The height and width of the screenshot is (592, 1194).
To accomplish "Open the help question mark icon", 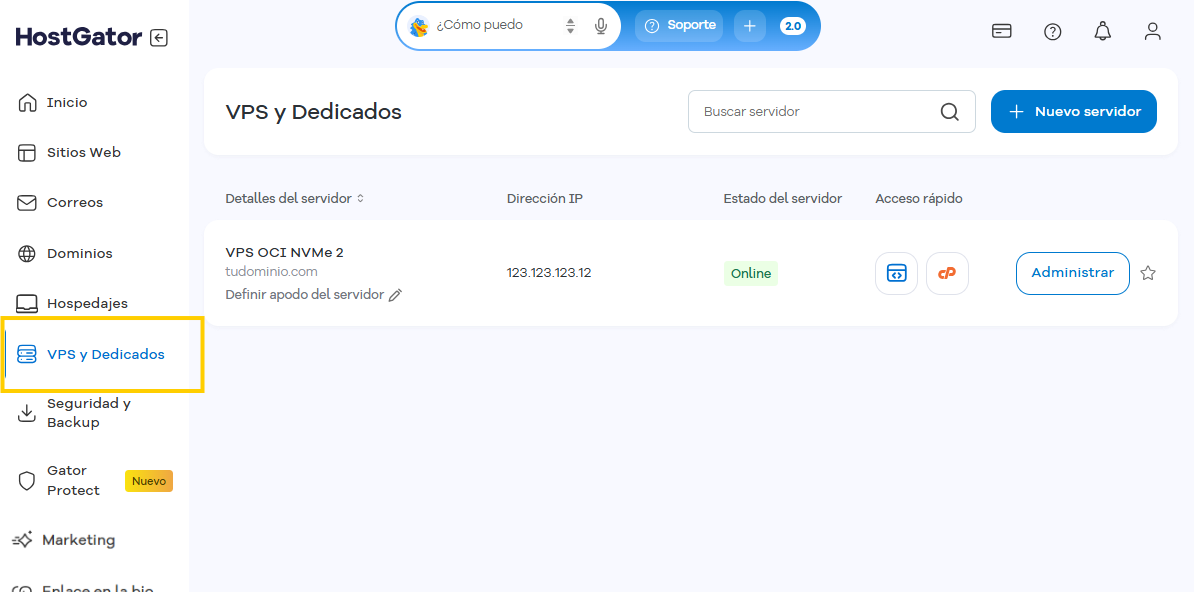I will [1052, 32].
